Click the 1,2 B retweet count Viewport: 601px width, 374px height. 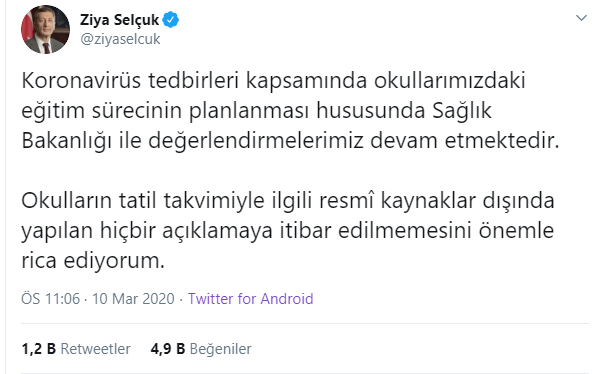(39, 349)
